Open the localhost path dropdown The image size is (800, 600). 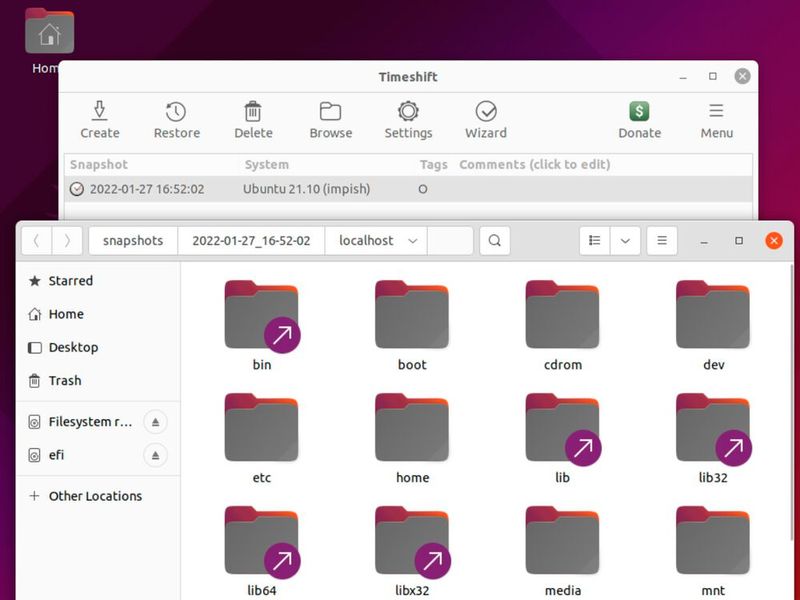click(376, 240)
